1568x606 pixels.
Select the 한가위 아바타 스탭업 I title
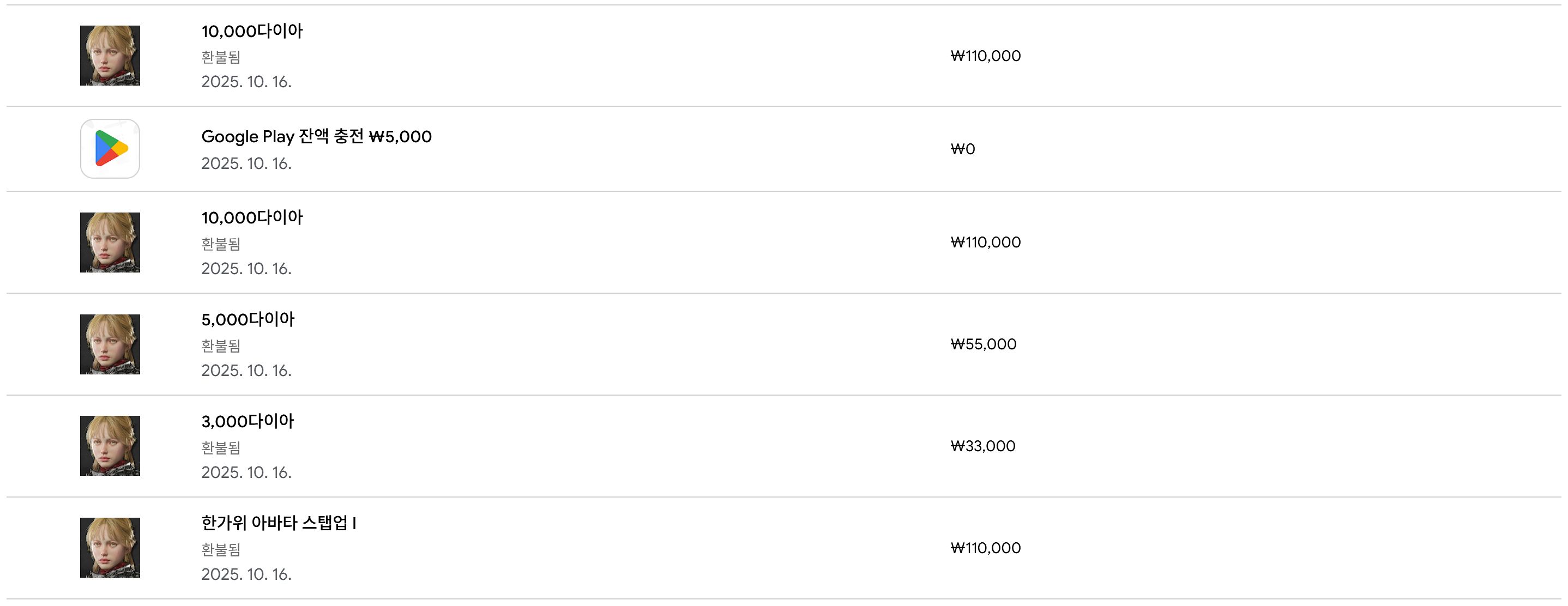click(x=279, y=523)
